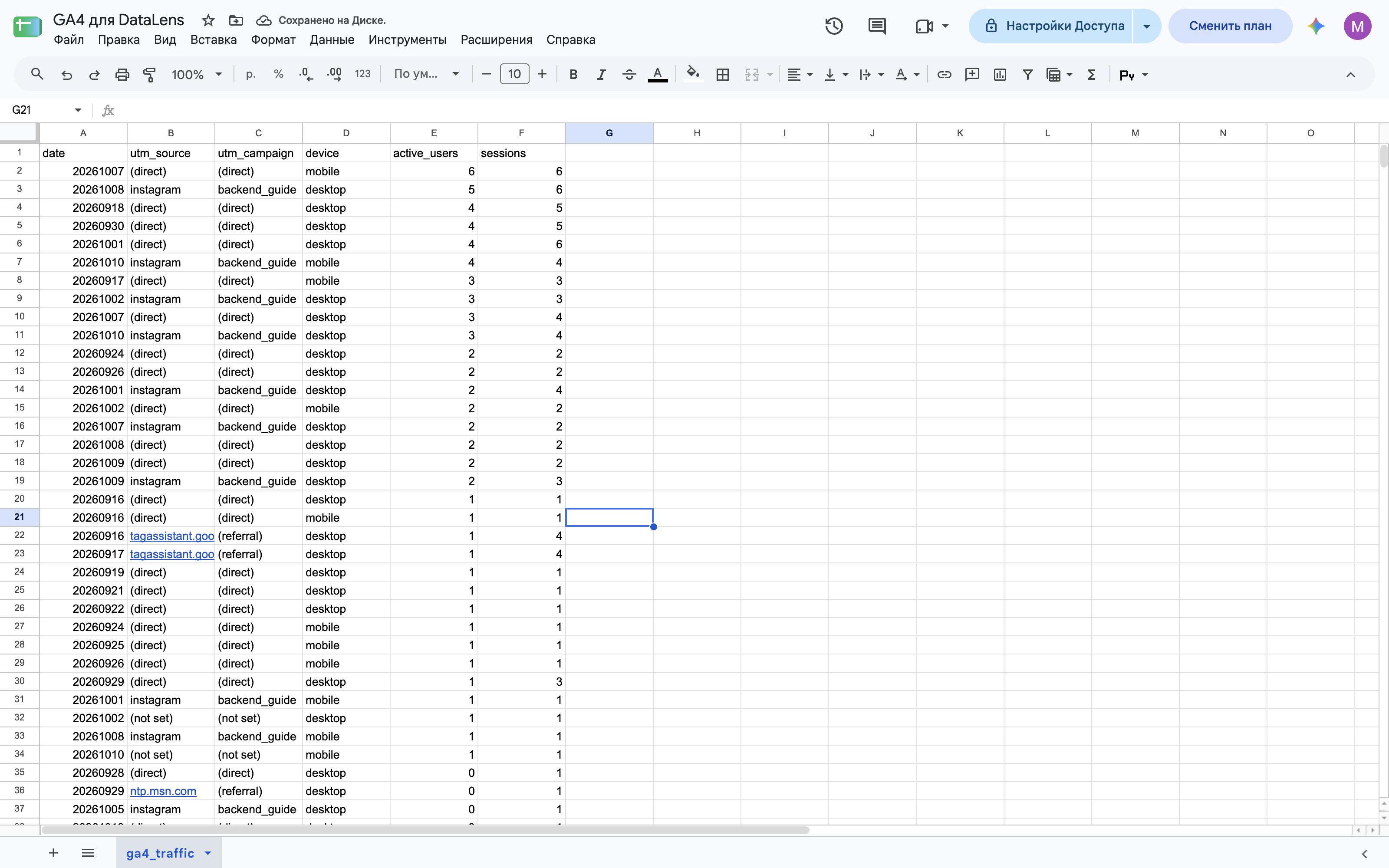
Task: Toggle italic formatting
Action: (601, 75)
